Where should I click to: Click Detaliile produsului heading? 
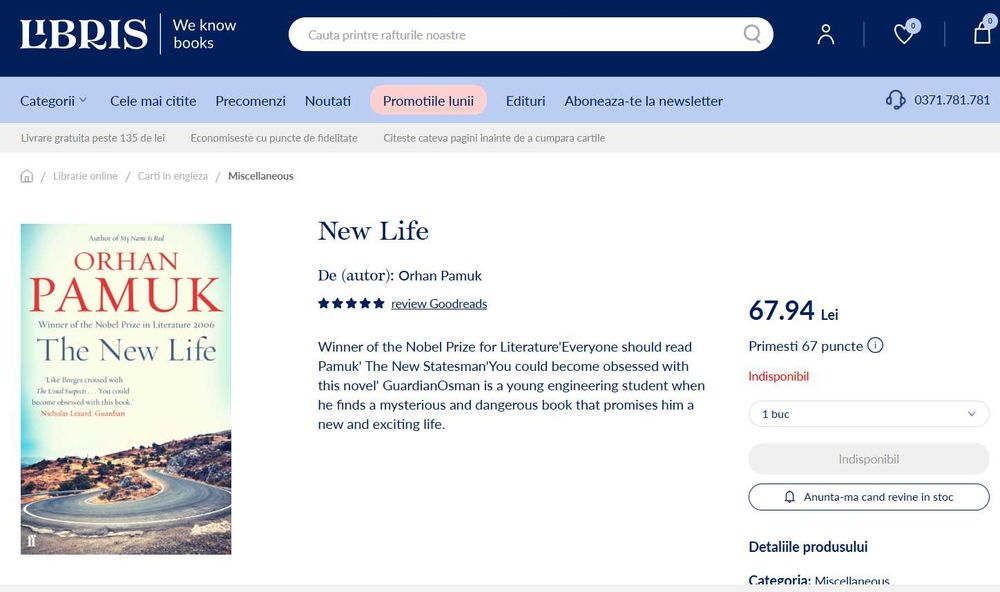[808, 547]
